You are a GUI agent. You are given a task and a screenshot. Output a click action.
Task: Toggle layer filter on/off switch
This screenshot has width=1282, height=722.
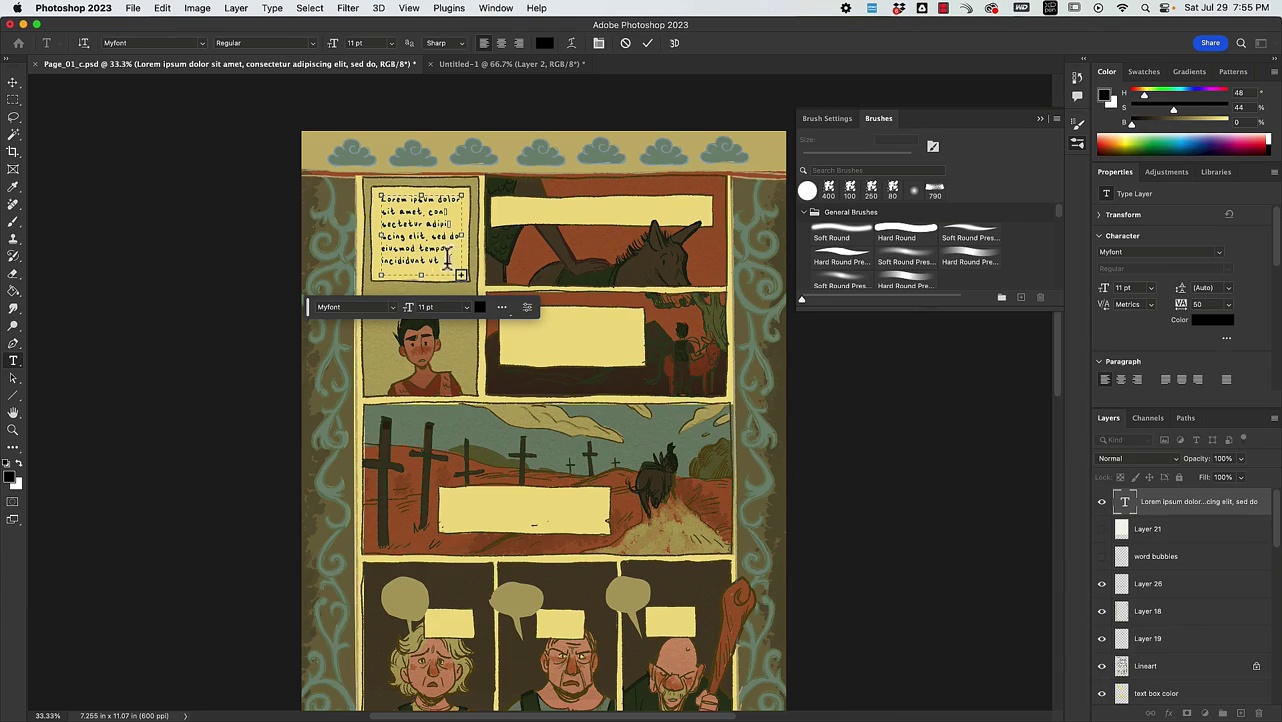pos(1243,438)
